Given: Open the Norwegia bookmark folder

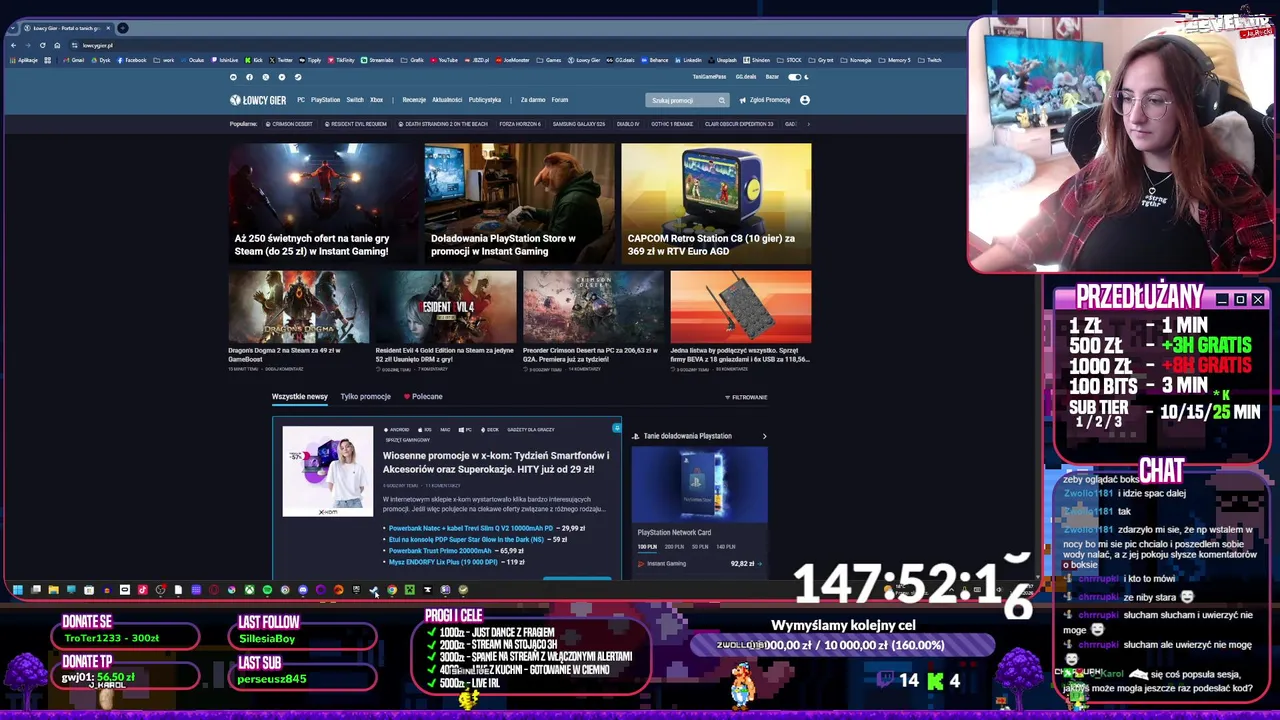Looking at the screenshot, I should click(856, 60).
